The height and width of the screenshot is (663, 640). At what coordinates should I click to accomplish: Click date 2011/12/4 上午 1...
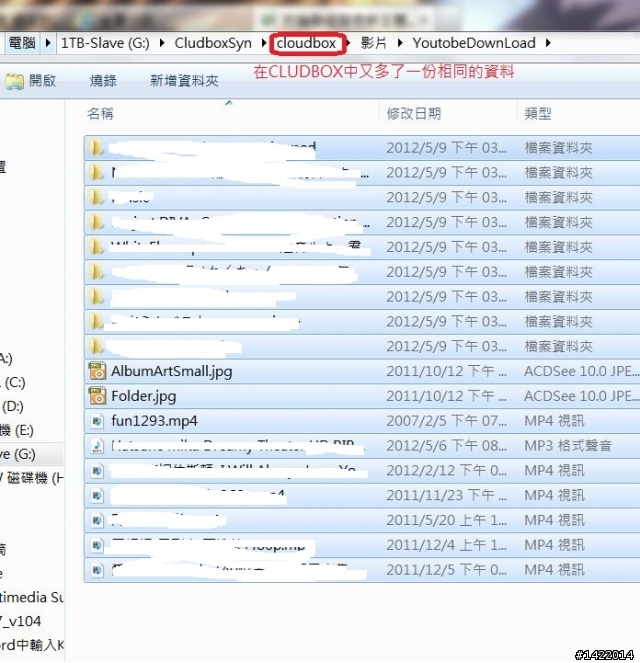tap(446, 545)
